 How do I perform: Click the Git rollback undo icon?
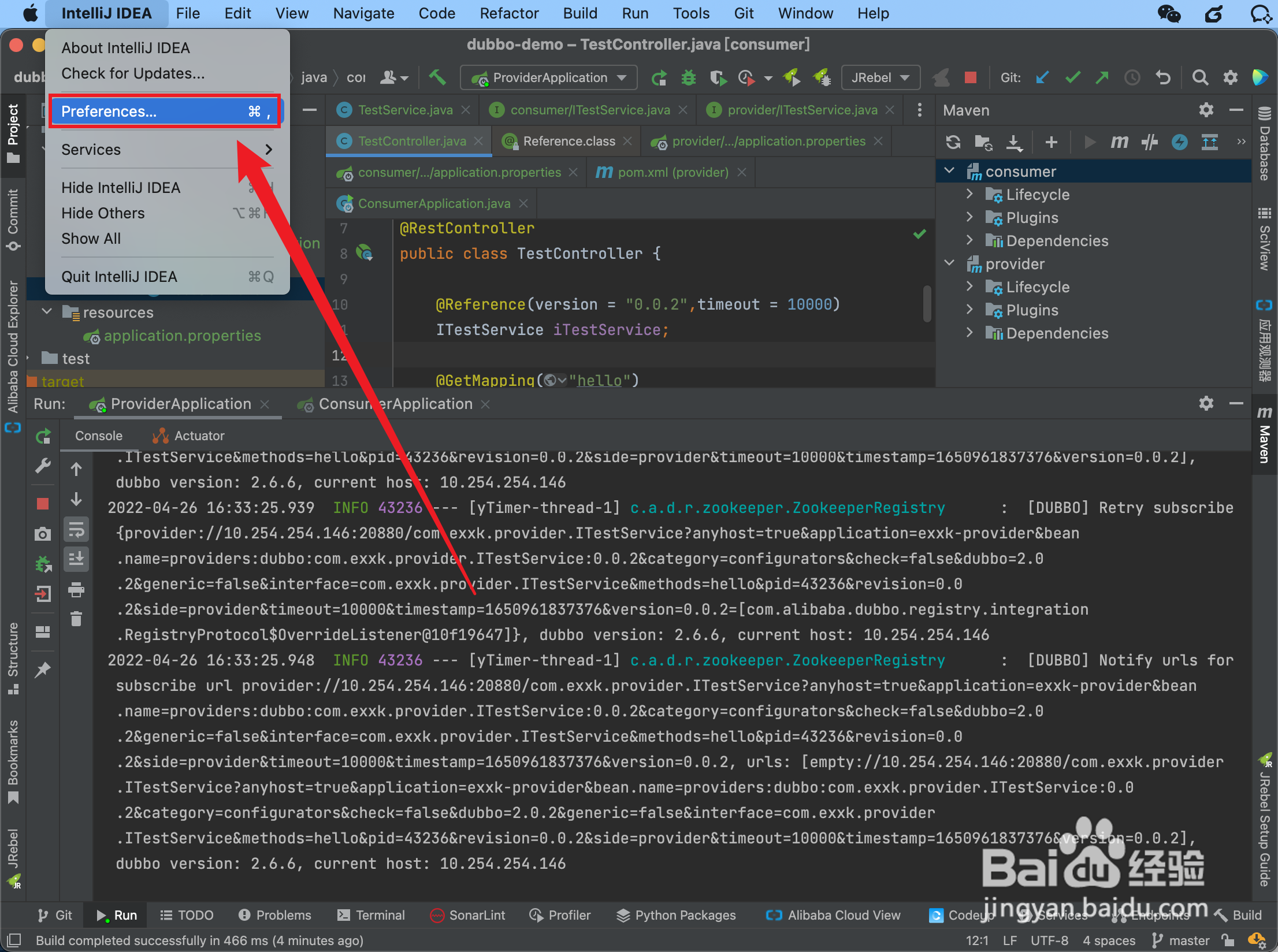[x=1163, y=77]
